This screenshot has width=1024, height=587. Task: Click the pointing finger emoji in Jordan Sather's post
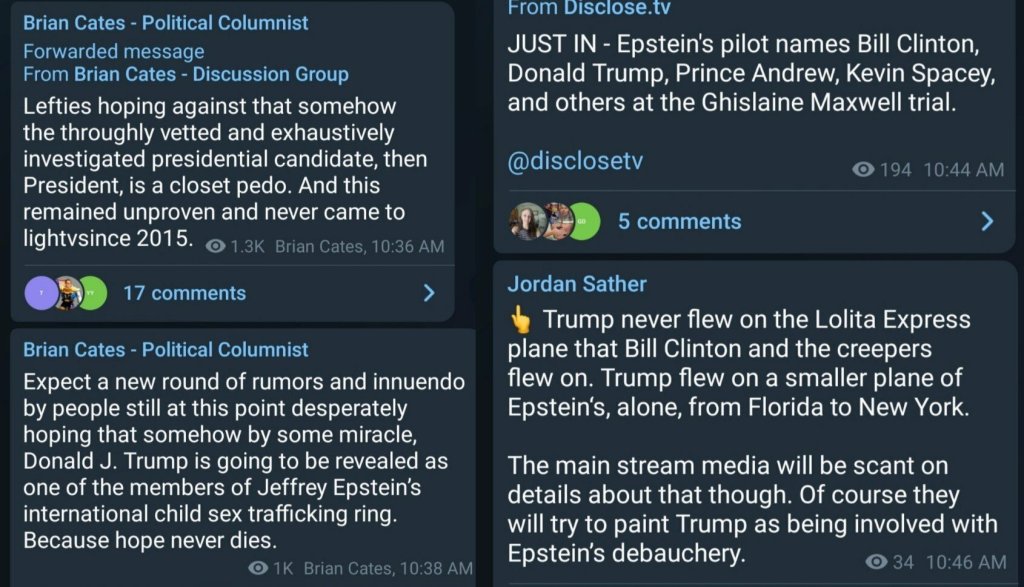(x=520, y=320)
